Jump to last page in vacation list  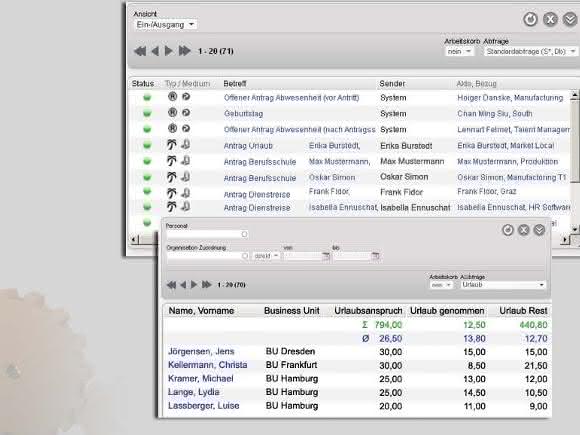pyautogui.click(x=206, y=284)
